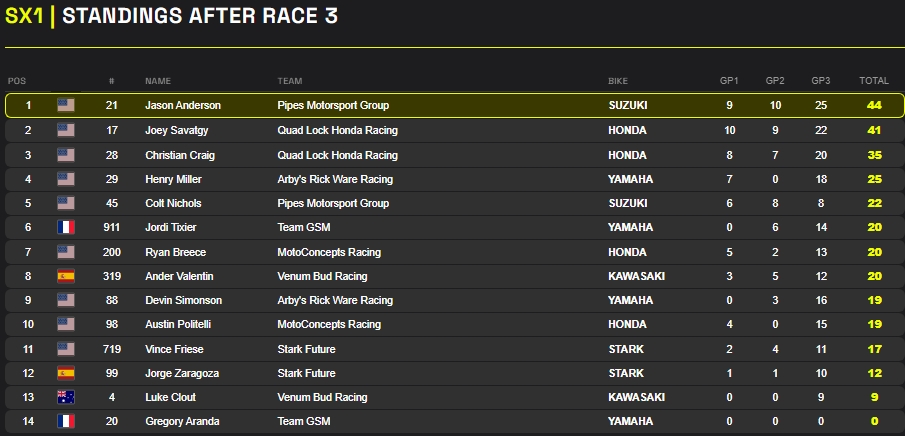The image size is (905, 436).
Task: Click the GP3 column header
Action: click(820, 81)
